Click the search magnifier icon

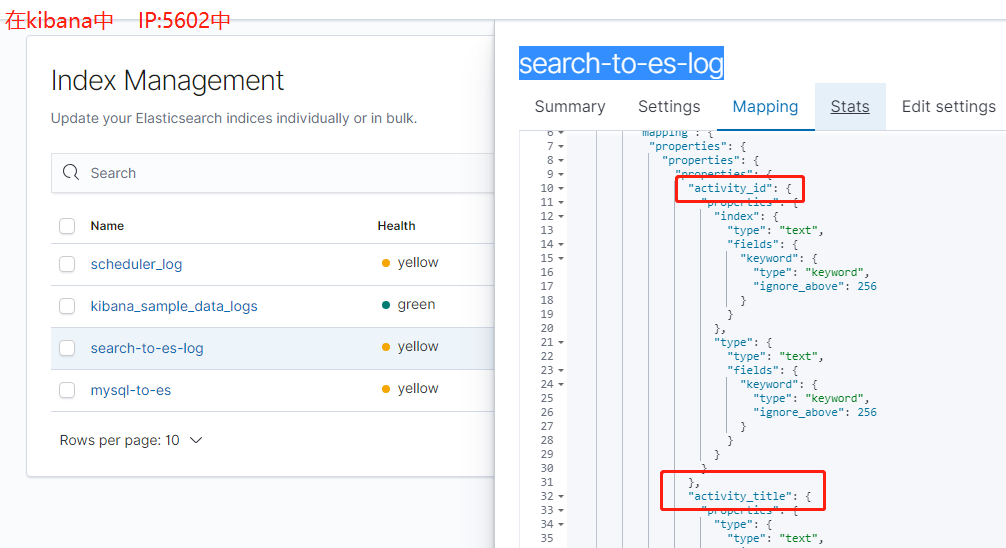71,173
